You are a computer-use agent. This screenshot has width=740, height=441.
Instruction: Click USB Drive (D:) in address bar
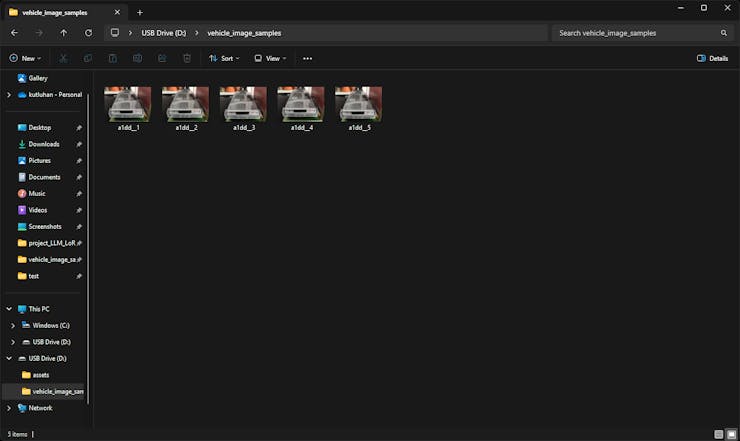[x=164, y=33]
